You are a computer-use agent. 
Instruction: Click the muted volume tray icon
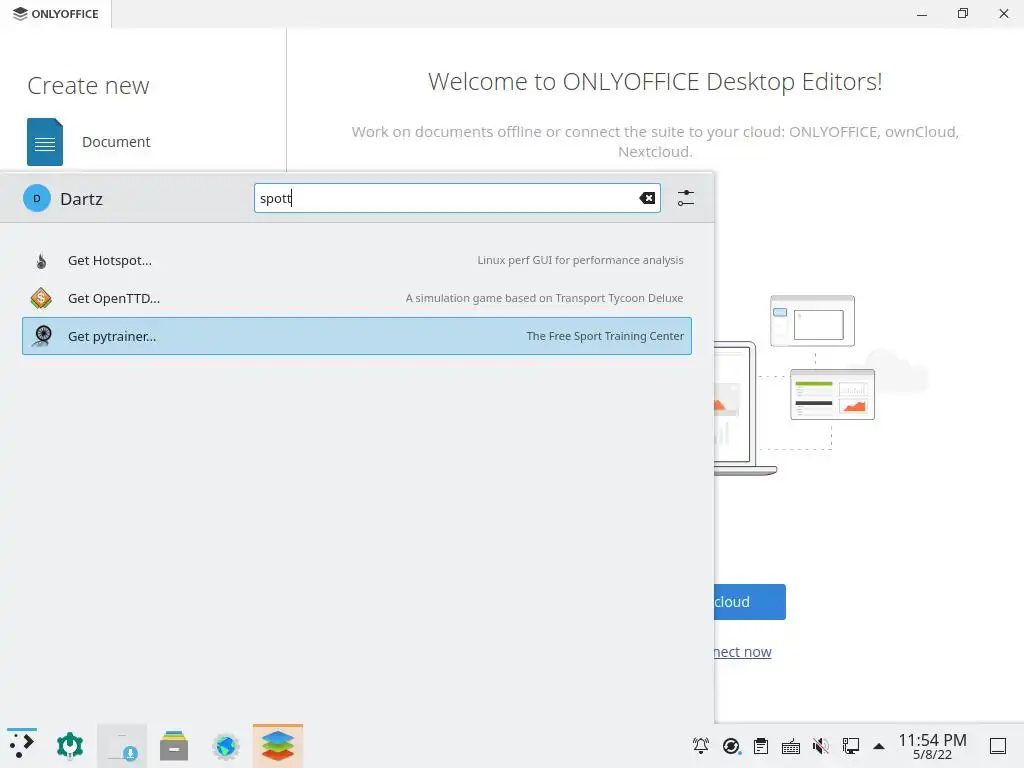(821, 746)
